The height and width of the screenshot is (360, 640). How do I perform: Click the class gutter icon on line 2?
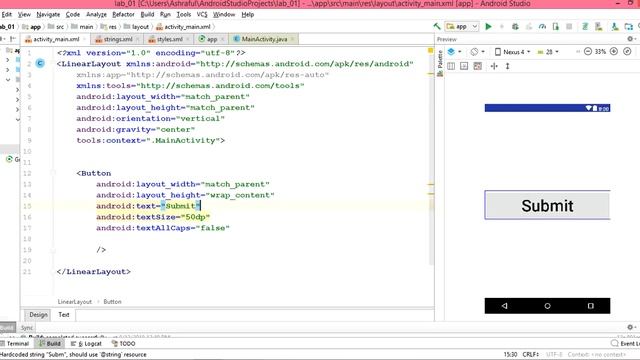click(40, 63)
